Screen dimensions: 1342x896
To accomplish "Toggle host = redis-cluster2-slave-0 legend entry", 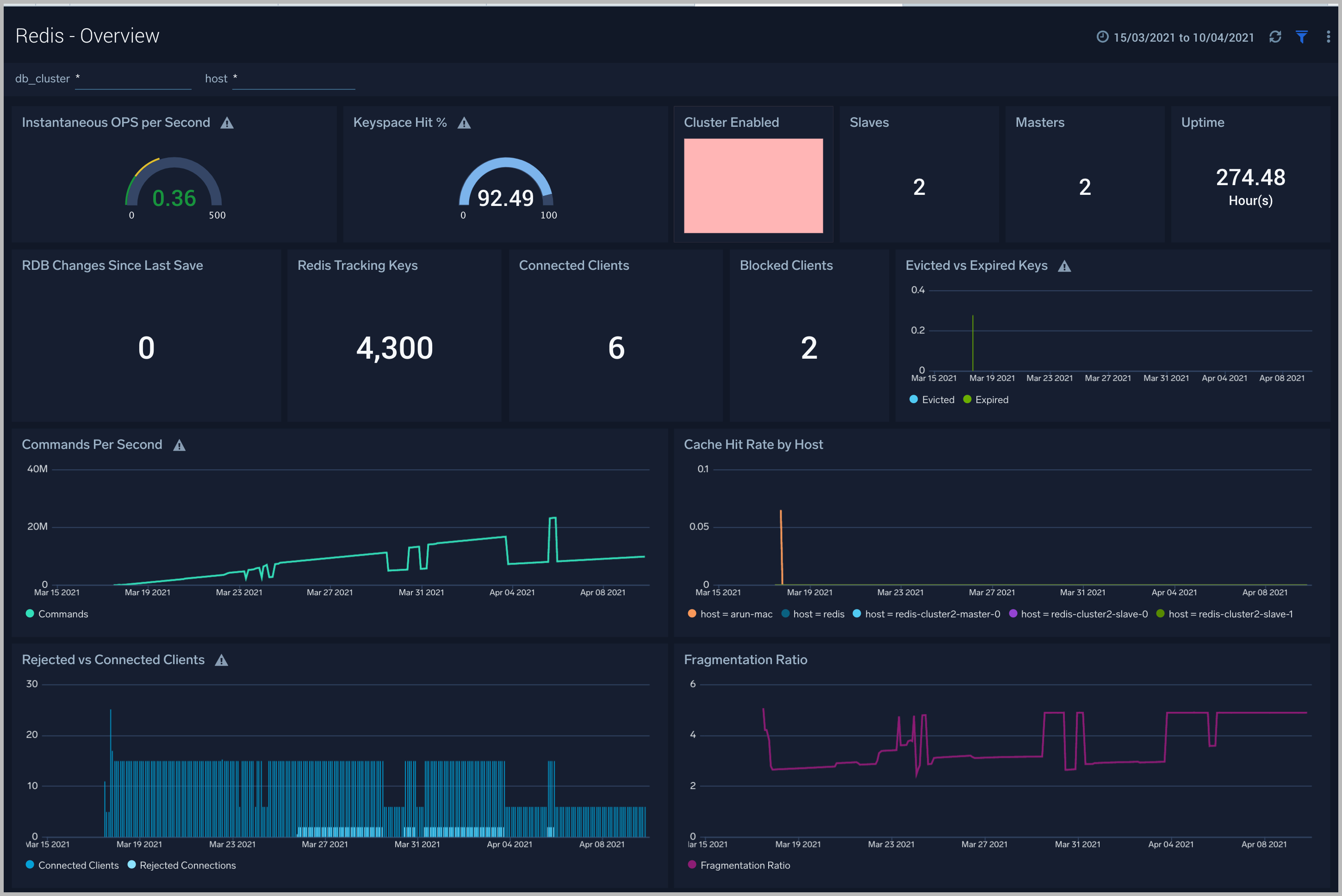I will (1079, 614).
